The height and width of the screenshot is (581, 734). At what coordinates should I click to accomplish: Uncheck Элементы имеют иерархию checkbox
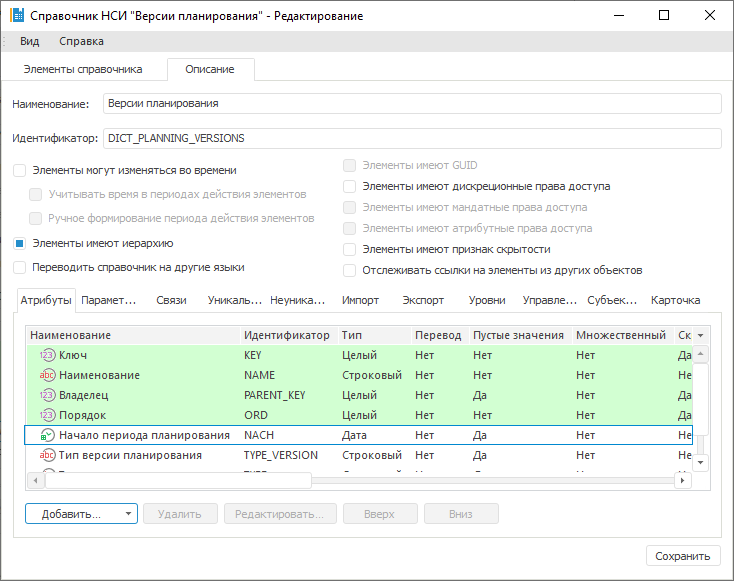pyautogui.click(x=20, y=243)
